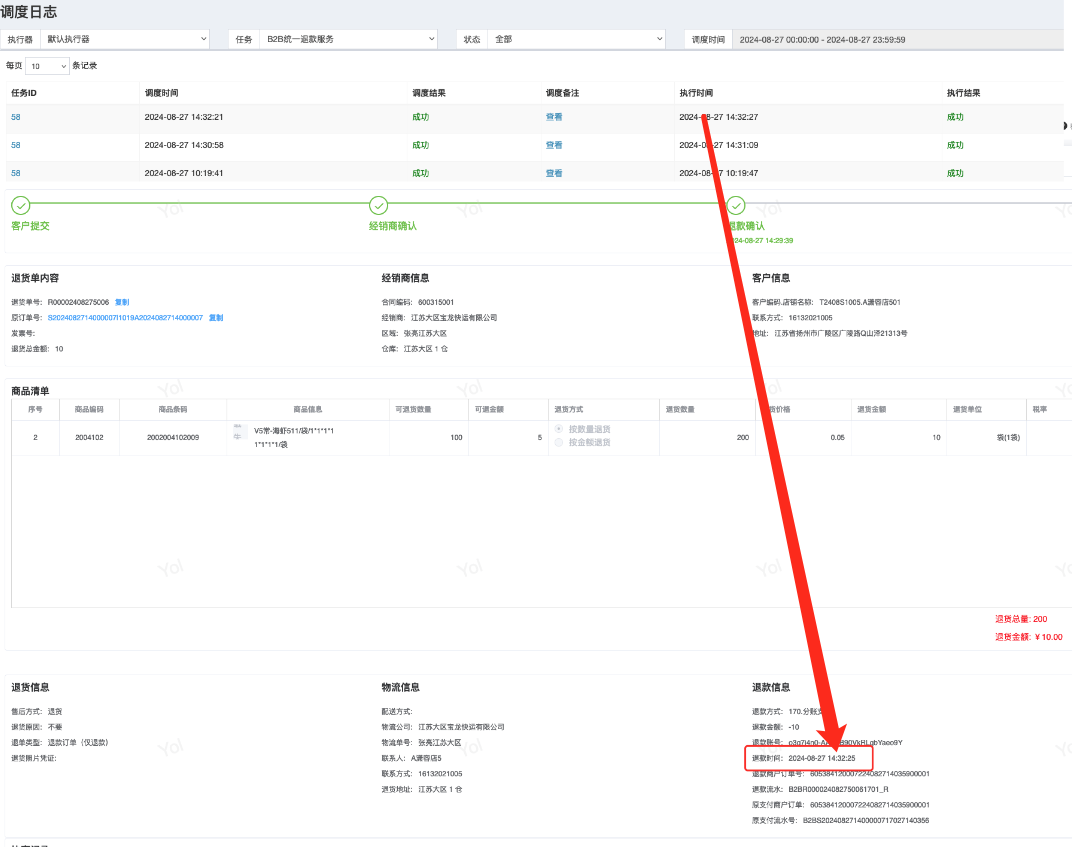Open task ID 58 scheduled at 10:19:41
Viewport: 1072px width, 847px height.
pyautogui.click(x=16, y=173)
